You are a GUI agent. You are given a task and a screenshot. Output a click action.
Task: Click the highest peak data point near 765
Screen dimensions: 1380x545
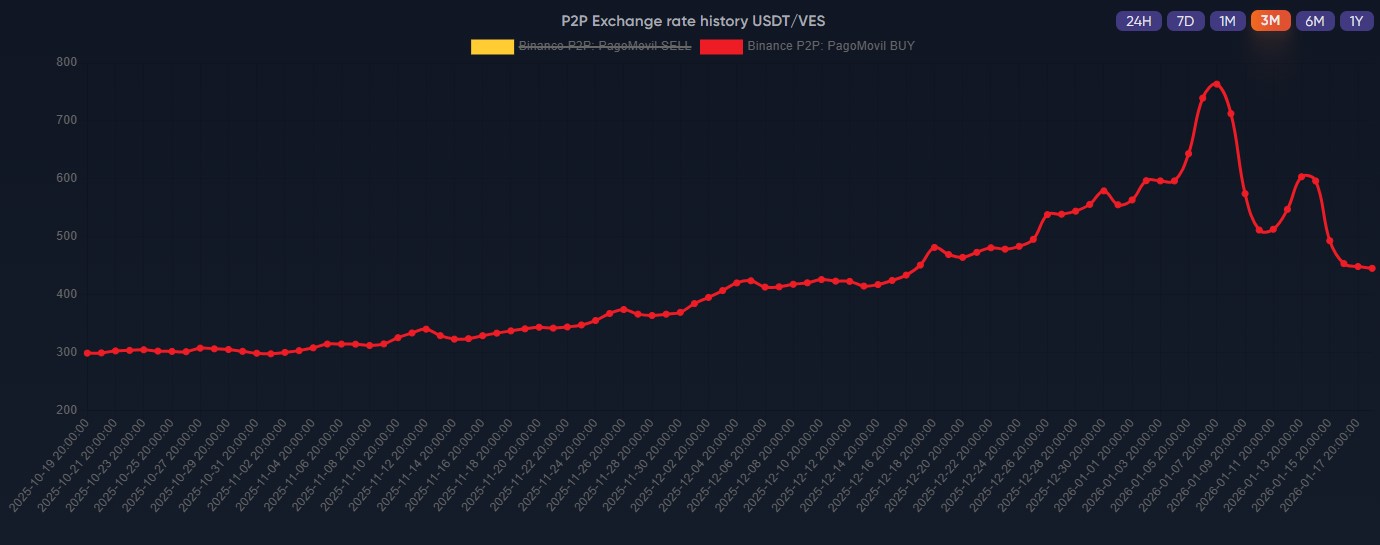click(x=1216, y=84)
